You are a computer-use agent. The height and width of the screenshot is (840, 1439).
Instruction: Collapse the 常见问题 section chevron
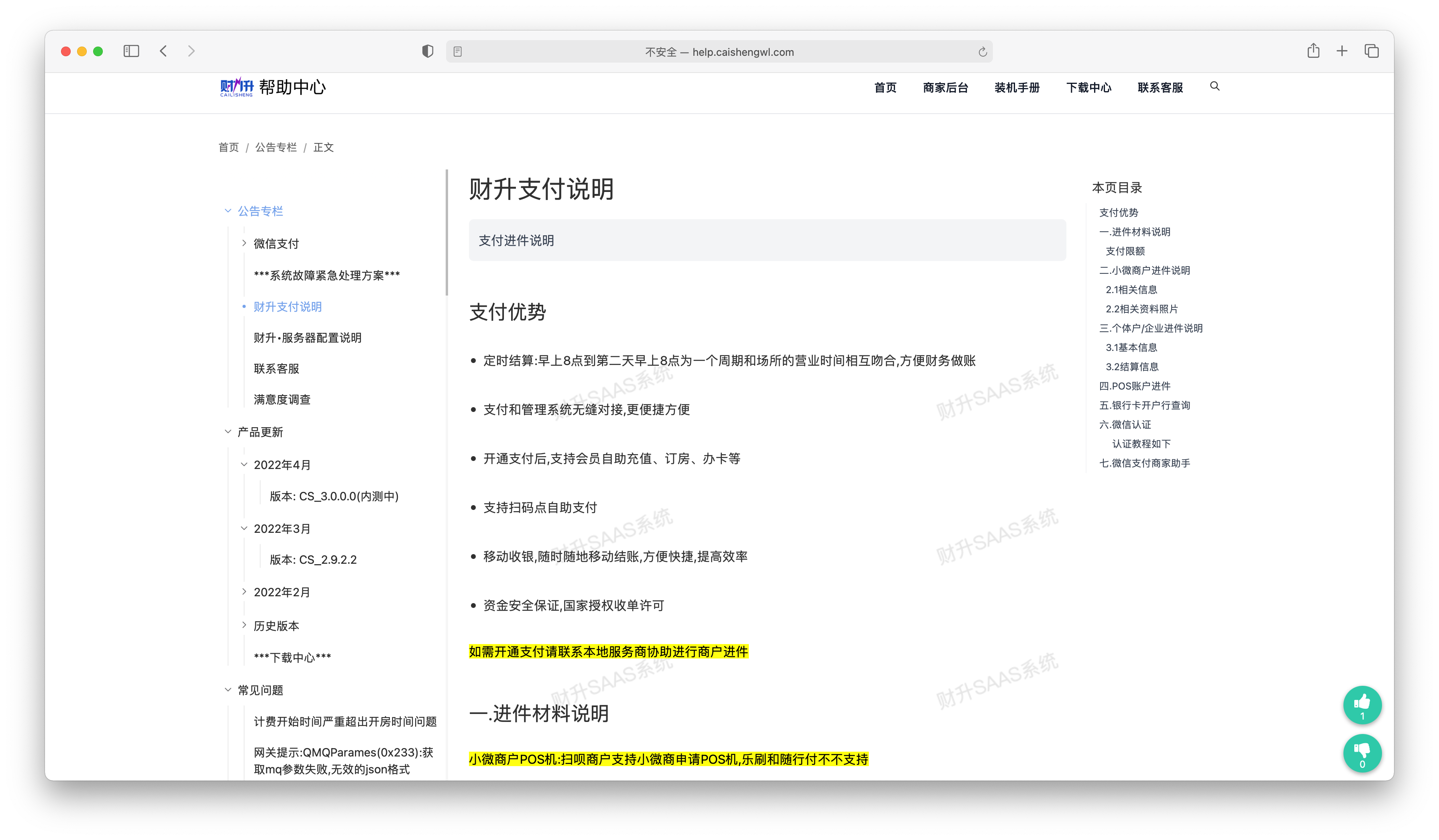[228, 690]
